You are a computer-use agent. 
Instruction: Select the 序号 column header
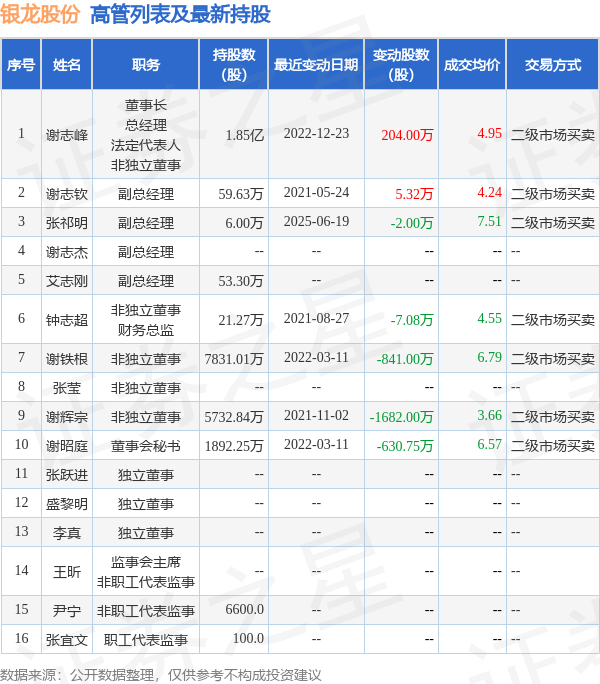[21, 65]
